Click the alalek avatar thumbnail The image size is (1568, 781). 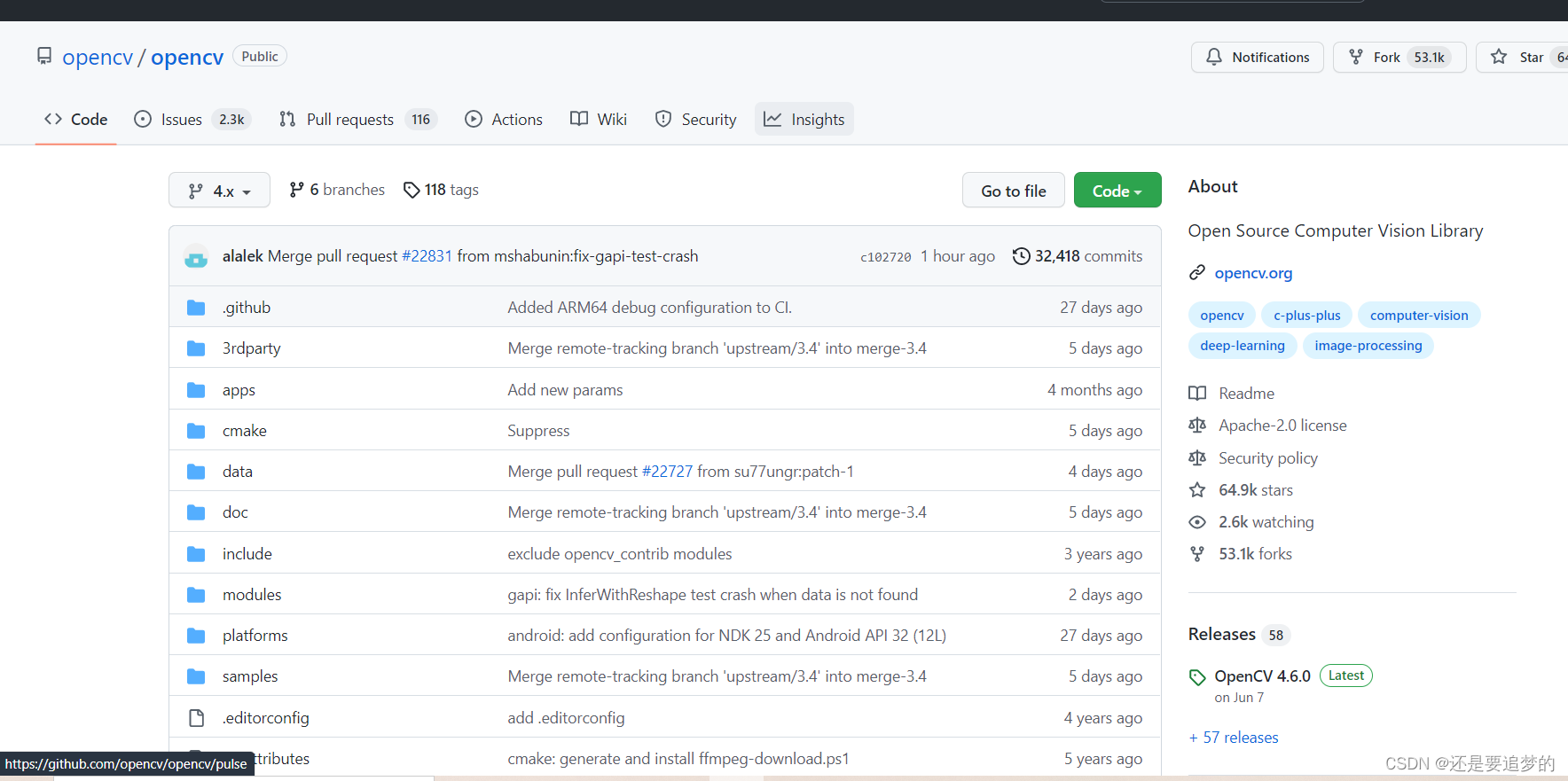pyautogui.click(x=196, y=256)
